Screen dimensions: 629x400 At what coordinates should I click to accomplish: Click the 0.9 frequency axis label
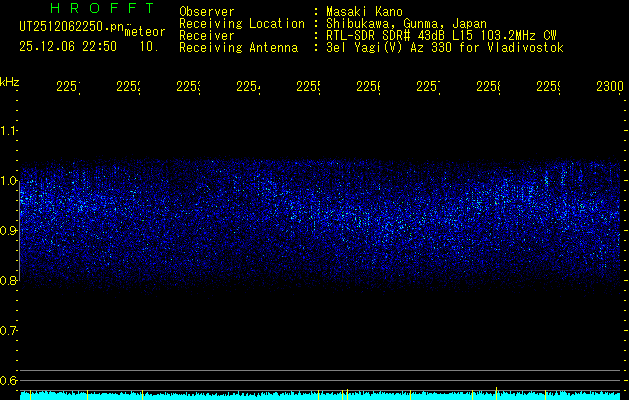10,231
